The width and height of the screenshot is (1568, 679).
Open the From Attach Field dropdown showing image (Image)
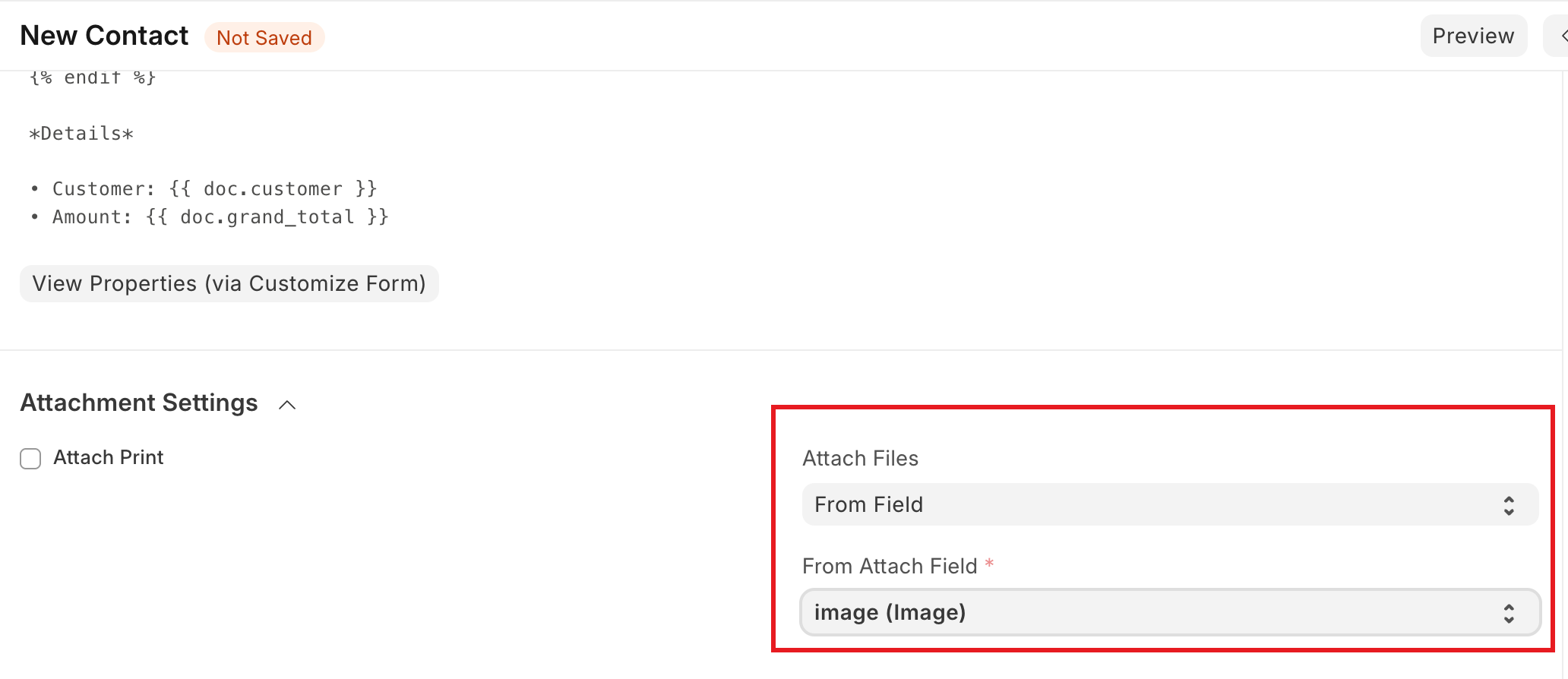(x=1155, y=612)
